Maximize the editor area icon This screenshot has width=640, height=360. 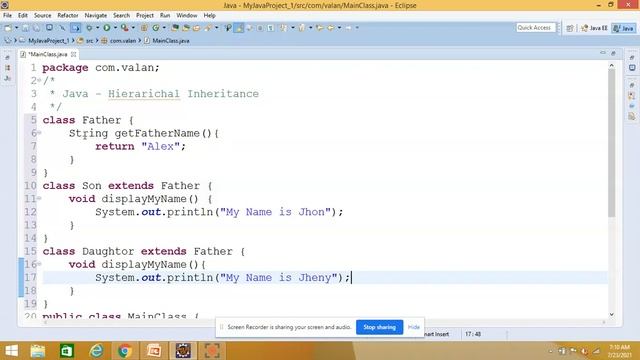pos(613,53)
